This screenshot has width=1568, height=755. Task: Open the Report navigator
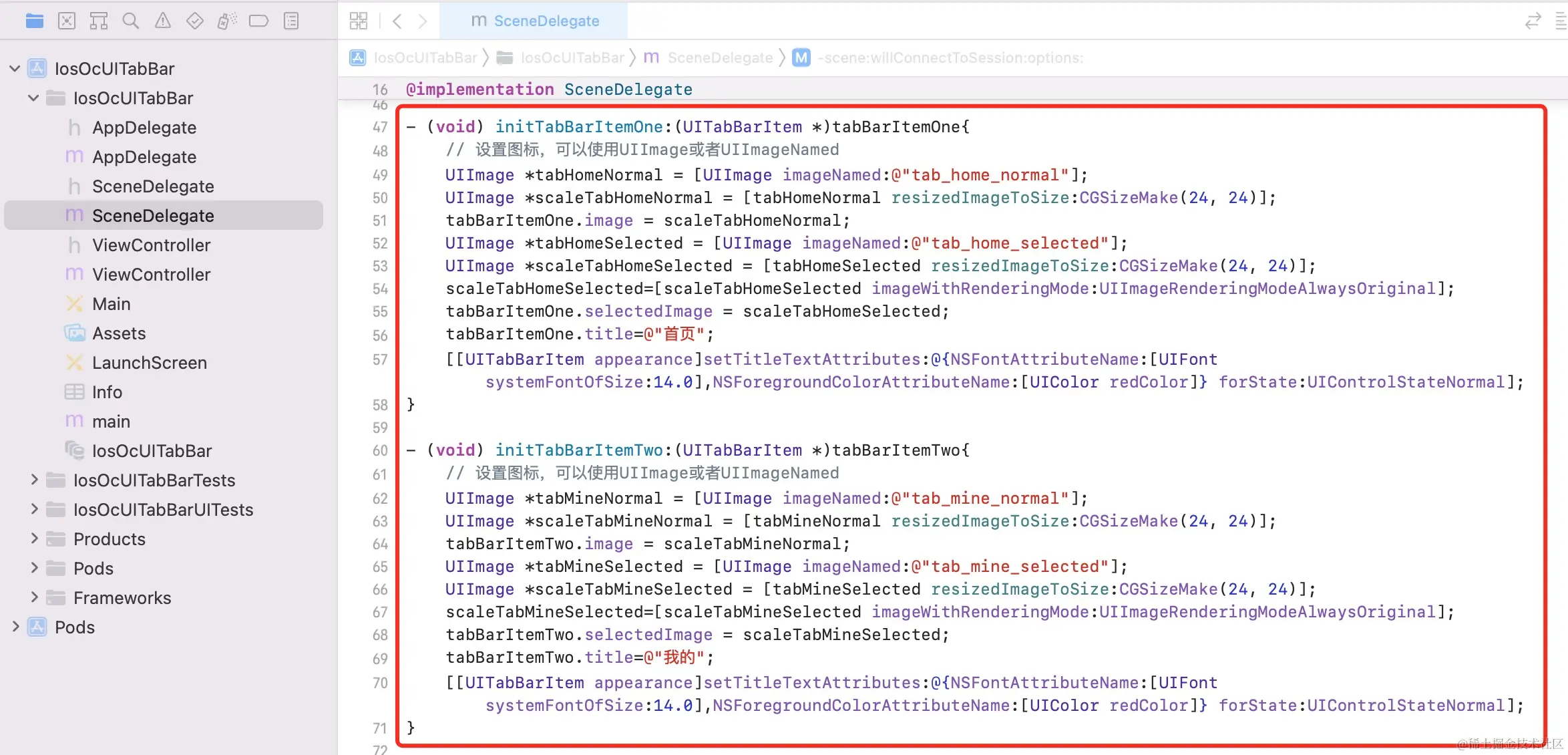click(x=291, y=21)
